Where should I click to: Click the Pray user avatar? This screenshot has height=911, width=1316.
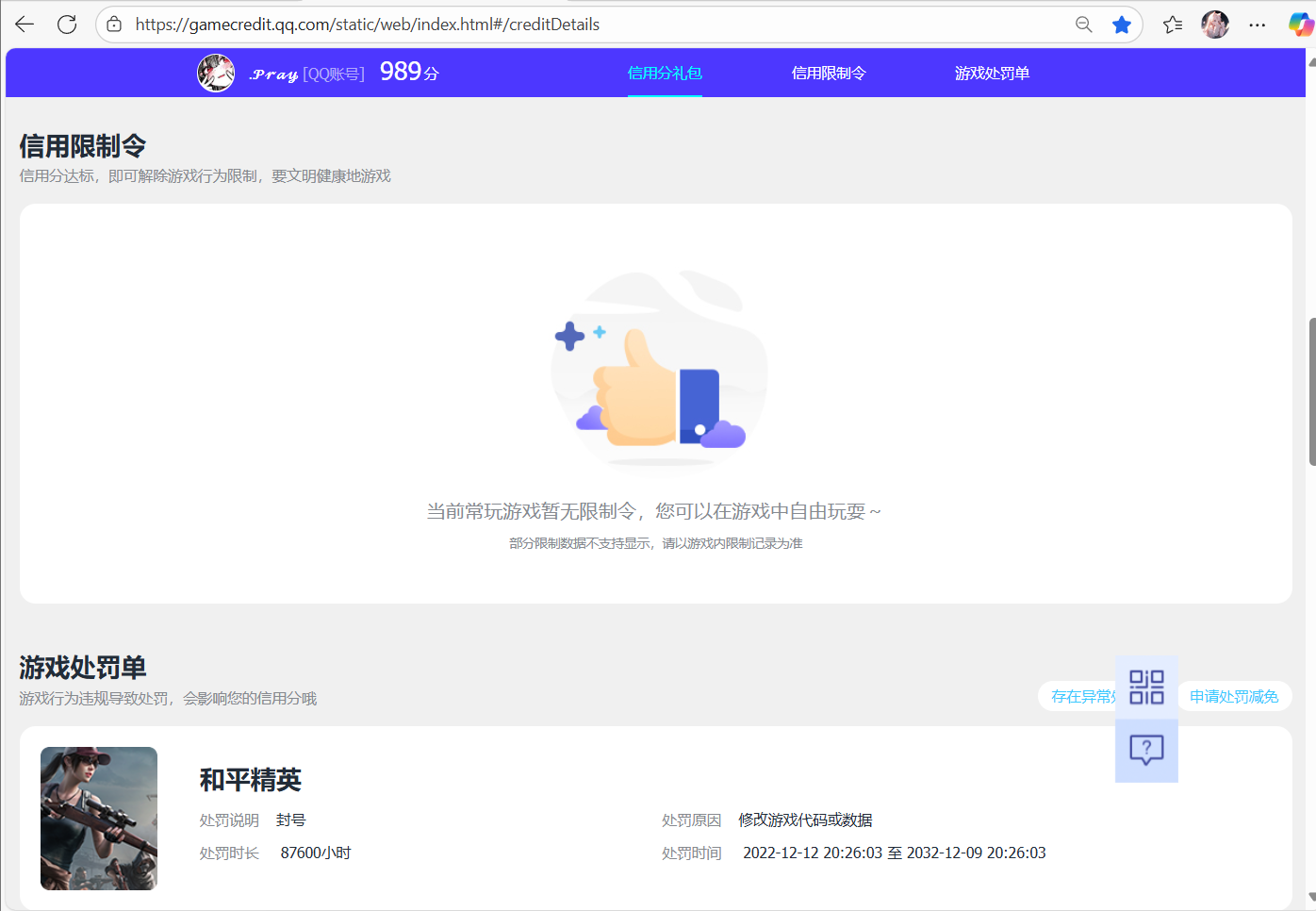[x=216, y=73]
